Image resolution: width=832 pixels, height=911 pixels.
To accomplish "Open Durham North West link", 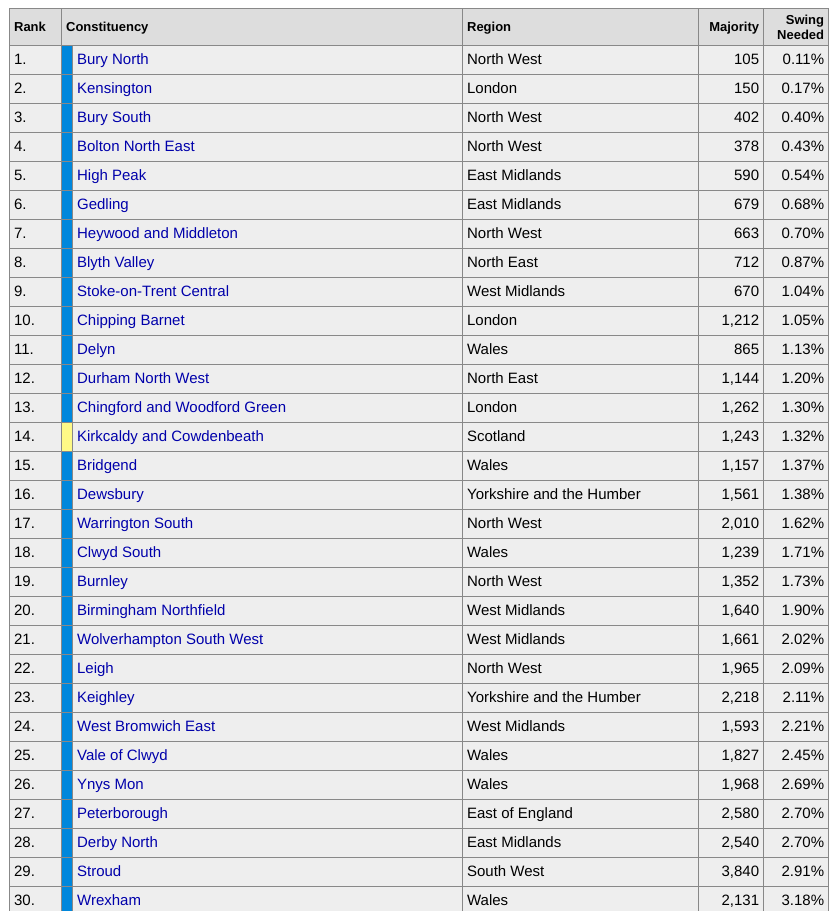I will click(x=143, y=378).
